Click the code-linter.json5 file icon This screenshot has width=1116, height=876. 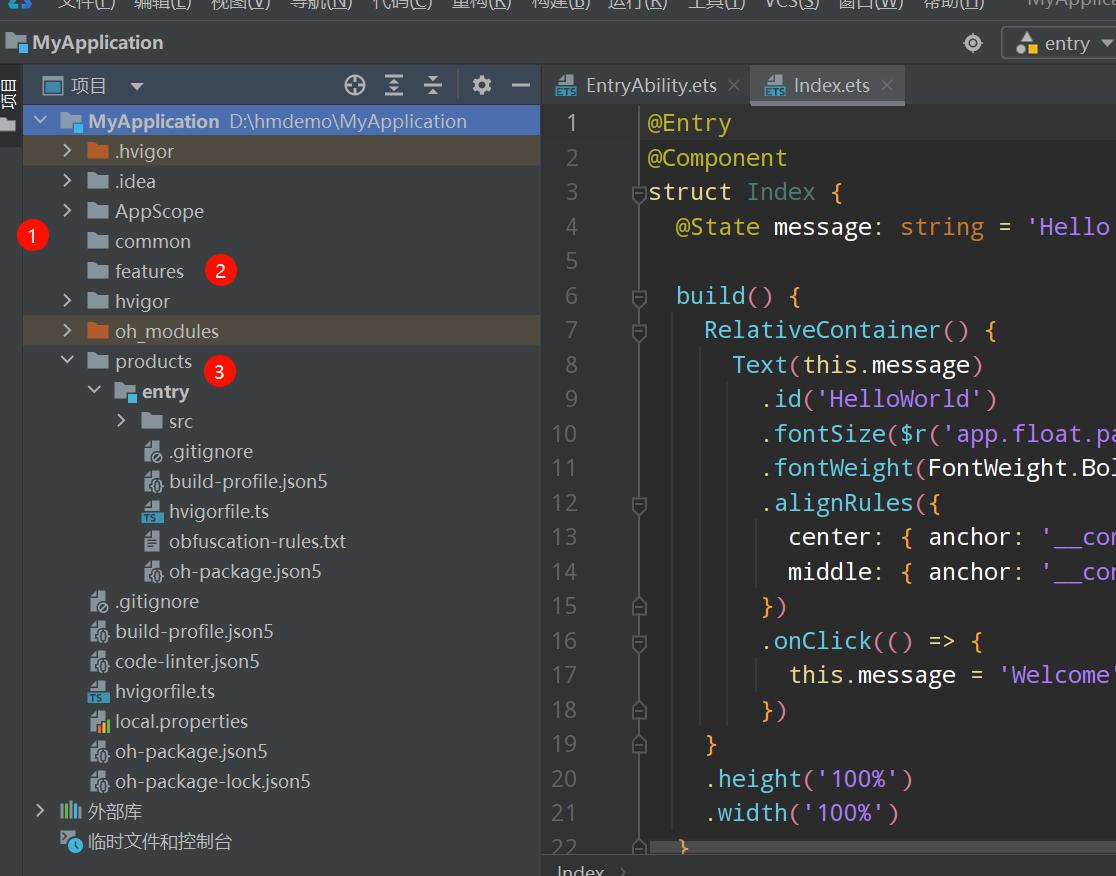click(x=99, y=662)
